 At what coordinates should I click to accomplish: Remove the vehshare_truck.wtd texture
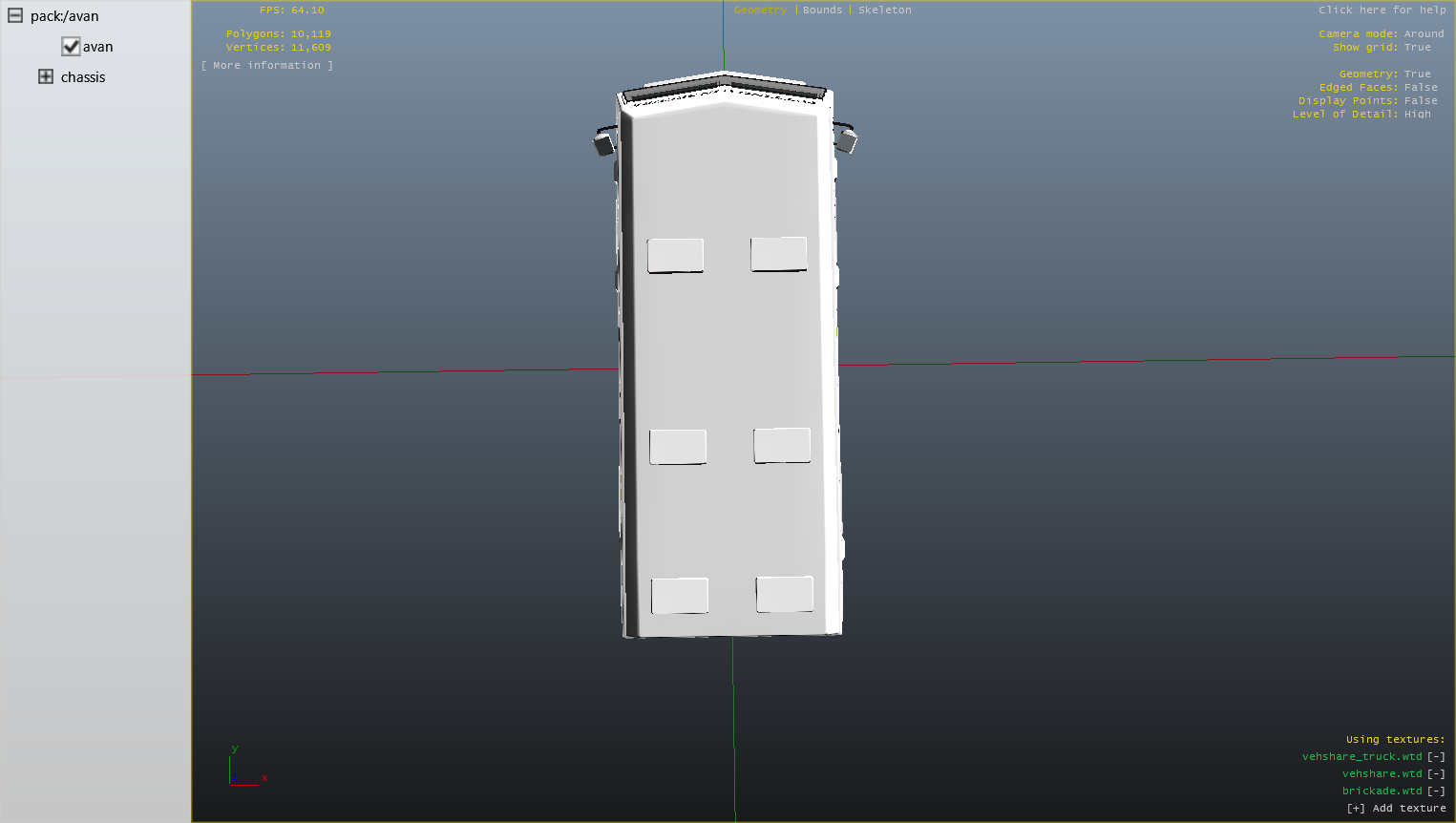[1435, 757]
